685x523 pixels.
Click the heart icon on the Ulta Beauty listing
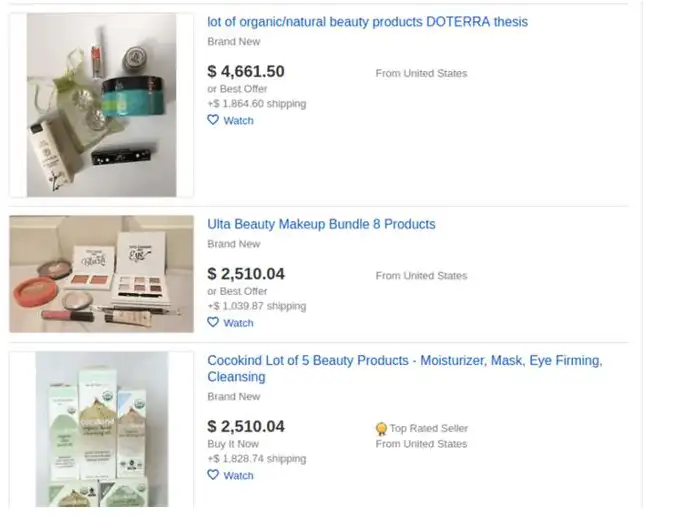(x=213, y=322)
